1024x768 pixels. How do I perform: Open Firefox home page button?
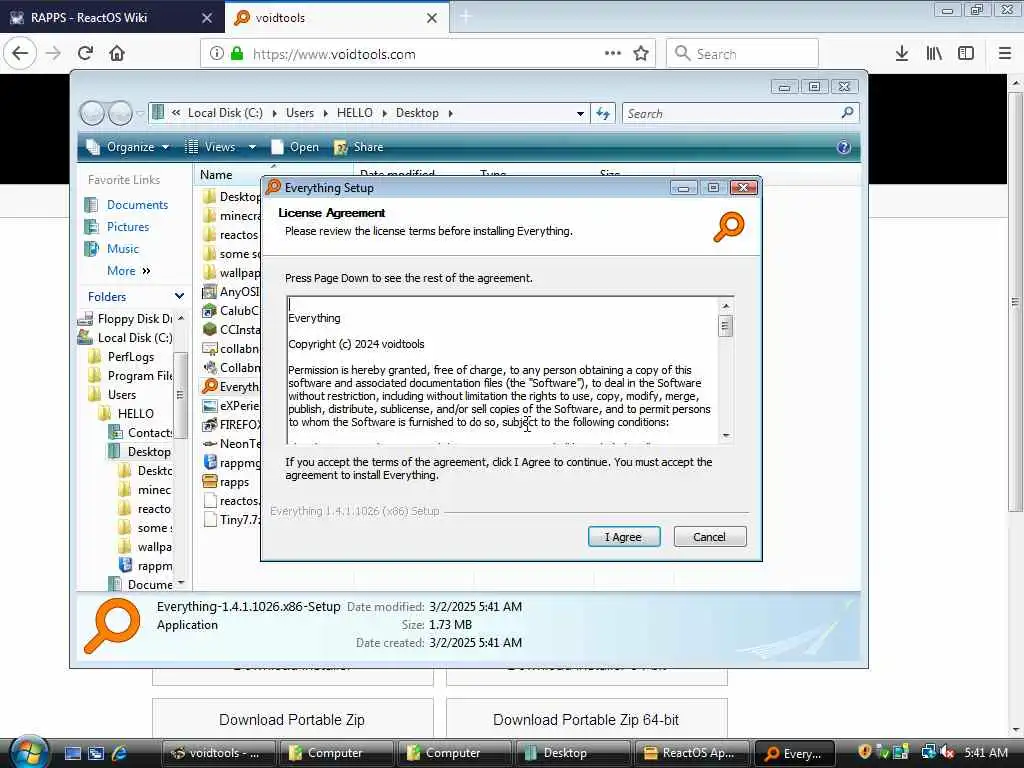click(117, 54)
